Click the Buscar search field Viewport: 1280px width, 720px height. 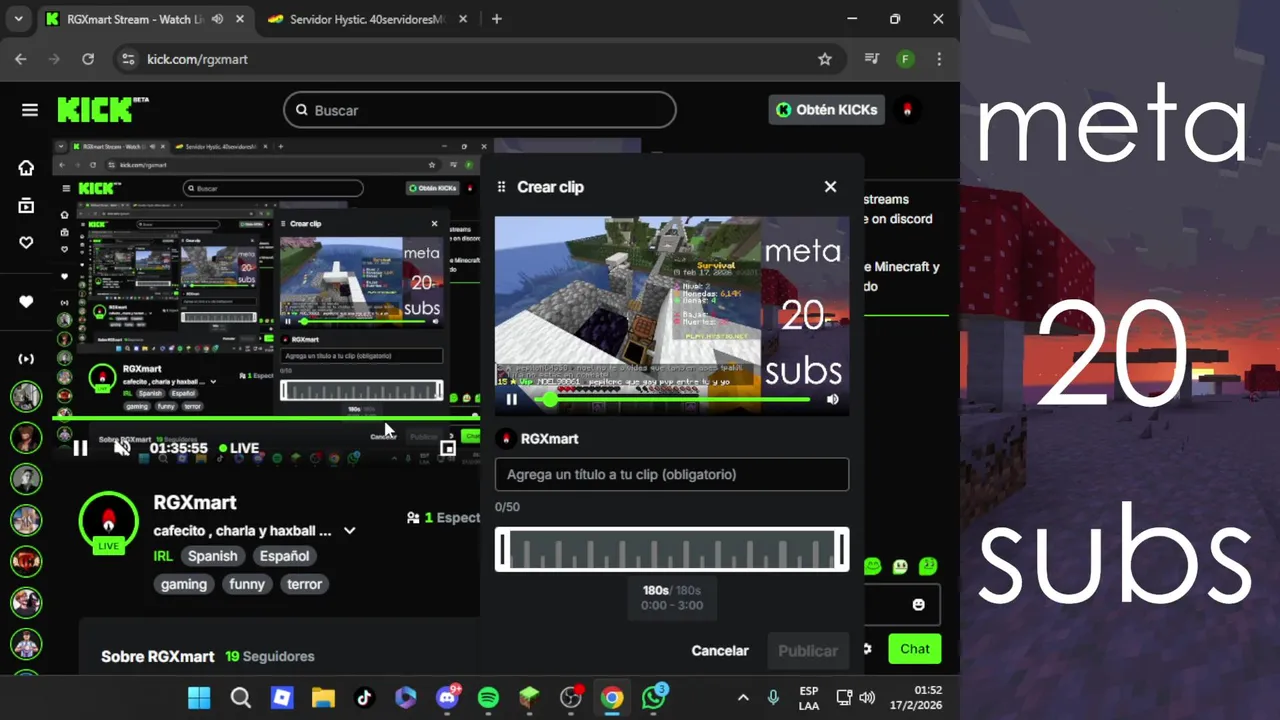pos(480,110)
